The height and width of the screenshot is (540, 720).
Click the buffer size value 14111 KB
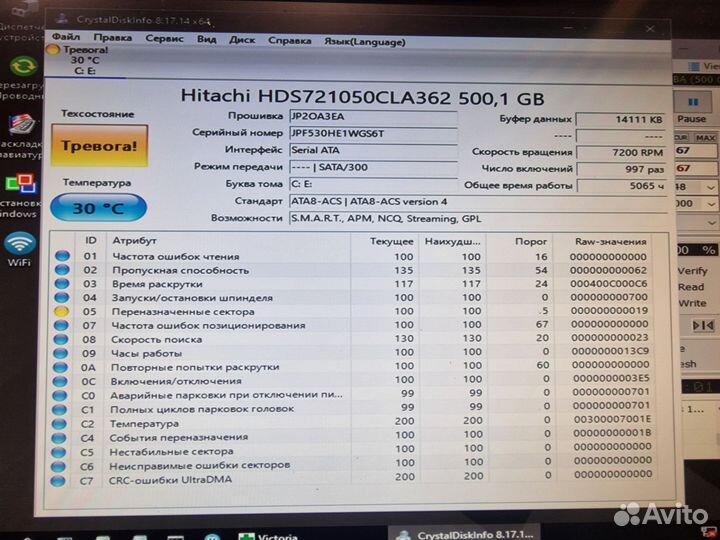620,119
